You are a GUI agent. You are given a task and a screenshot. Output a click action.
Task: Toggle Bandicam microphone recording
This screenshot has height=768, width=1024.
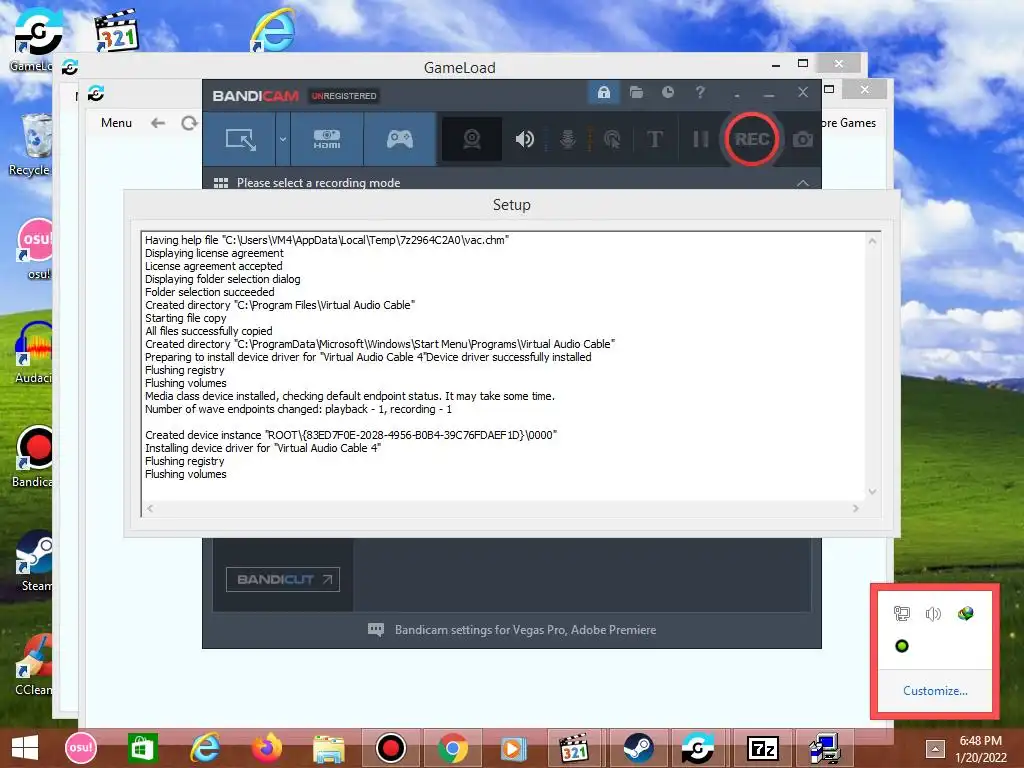(568, 139)
